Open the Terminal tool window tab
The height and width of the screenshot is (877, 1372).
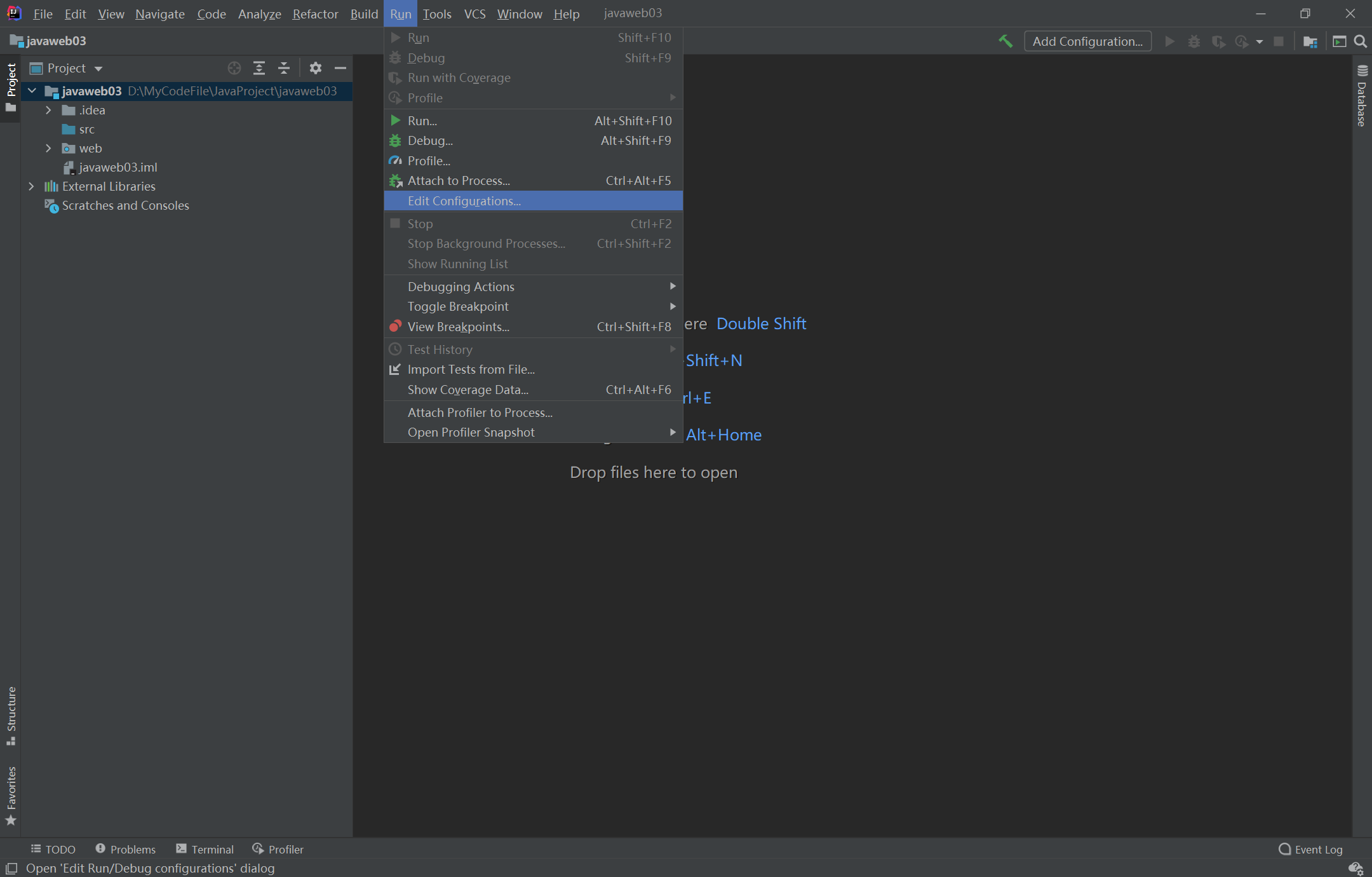tap(205, 849)
